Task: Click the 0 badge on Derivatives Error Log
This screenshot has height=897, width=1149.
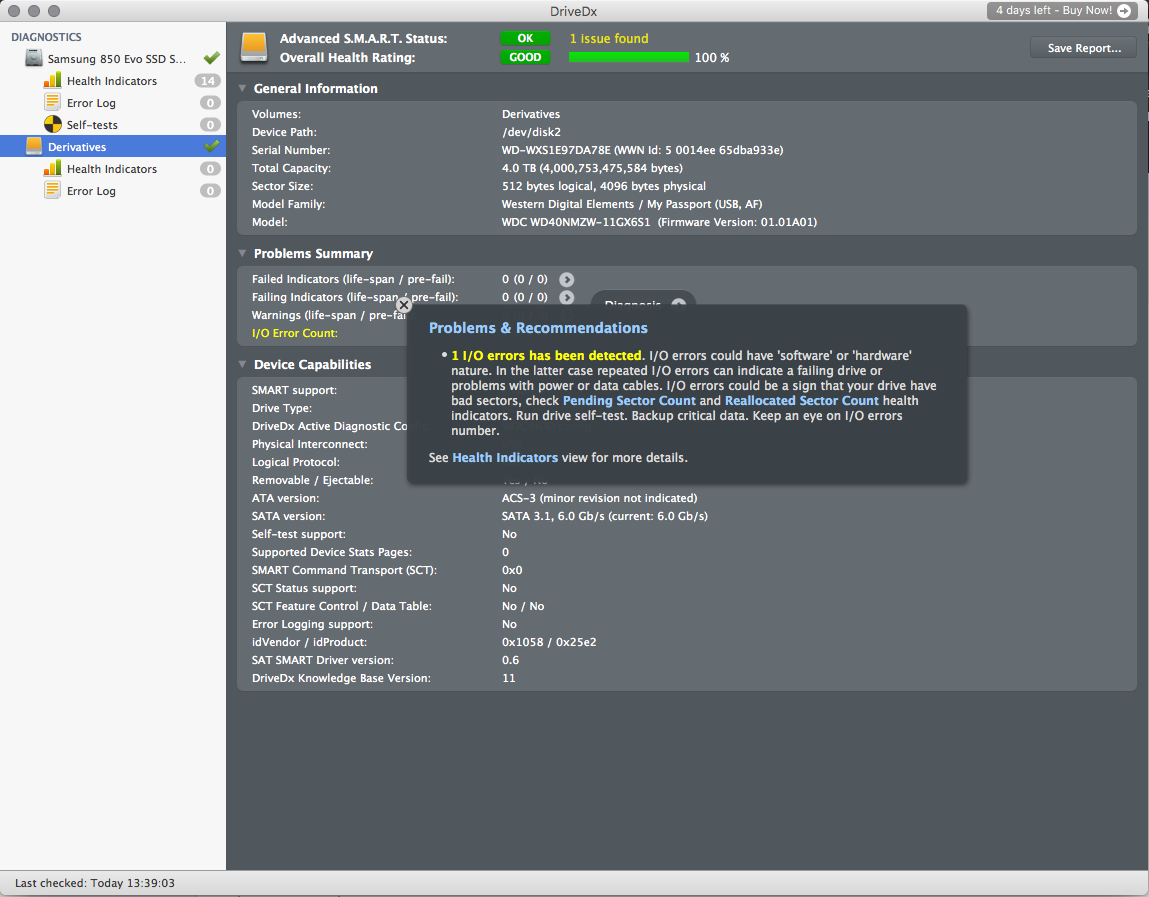Action: (210, 191)
